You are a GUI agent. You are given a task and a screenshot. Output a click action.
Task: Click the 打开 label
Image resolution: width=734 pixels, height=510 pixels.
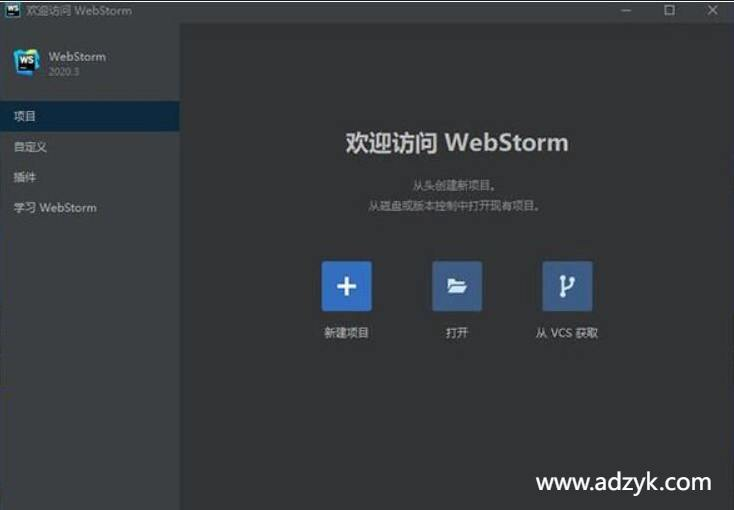click(457, 333)
